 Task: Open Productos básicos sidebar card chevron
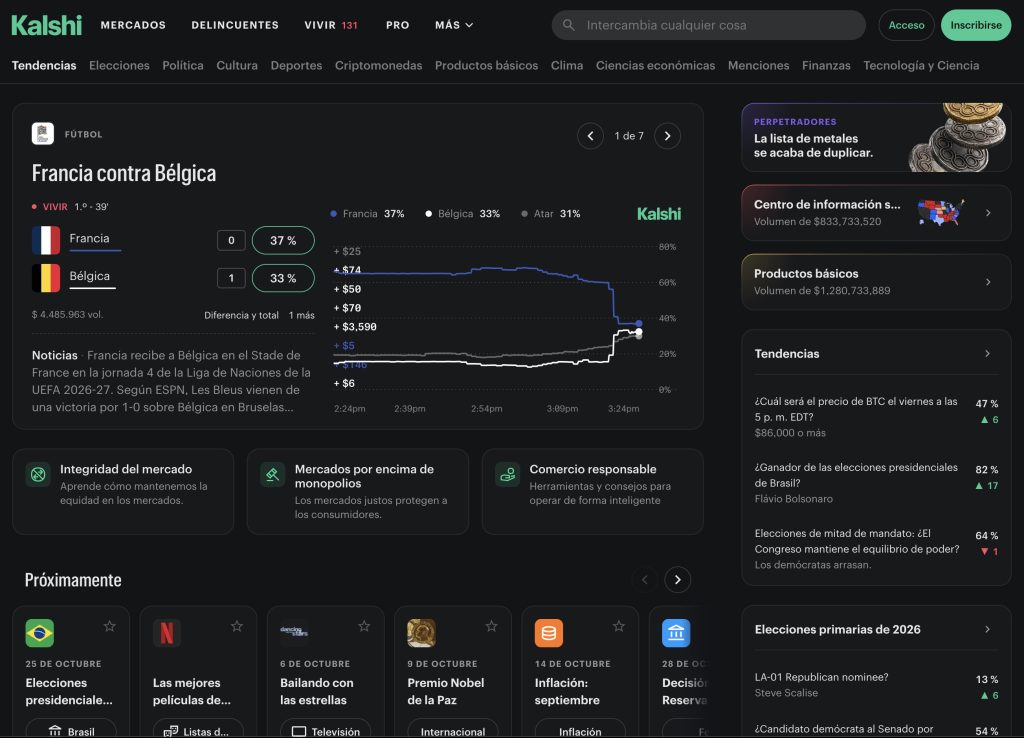(x=988, y=282)
